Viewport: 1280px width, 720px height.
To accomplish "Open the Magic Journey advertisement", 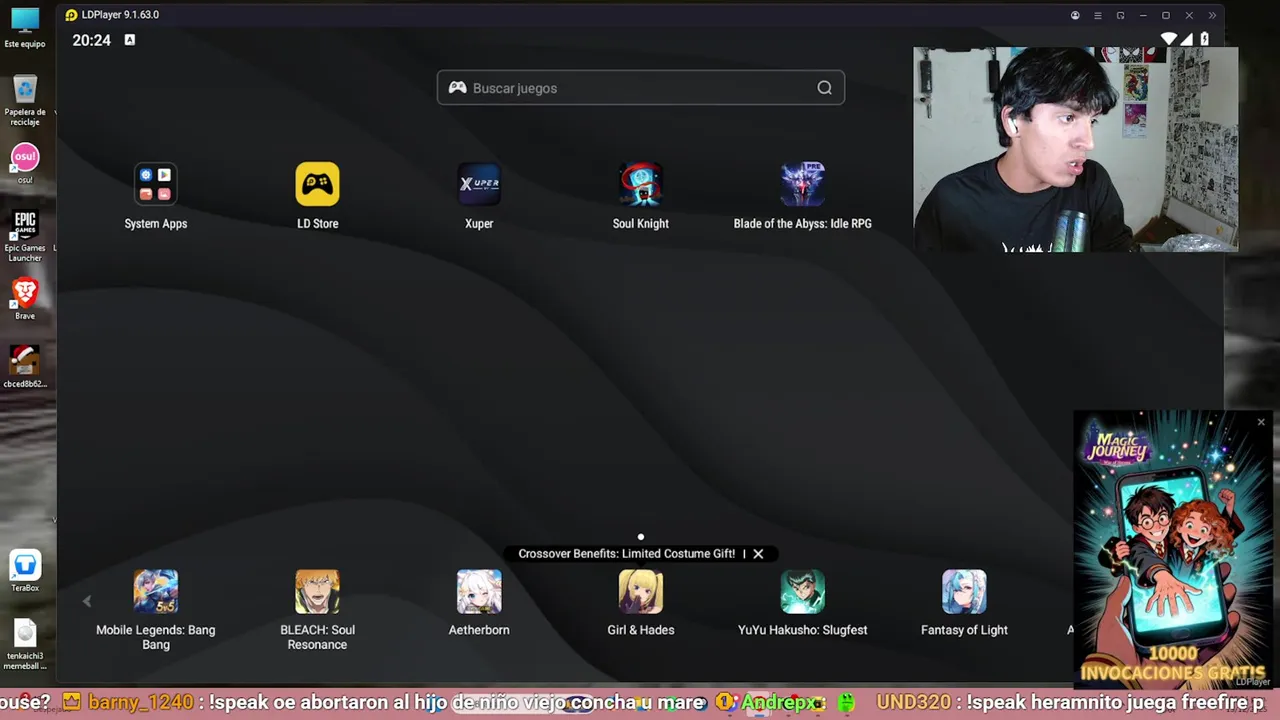I will (1172, 550).
